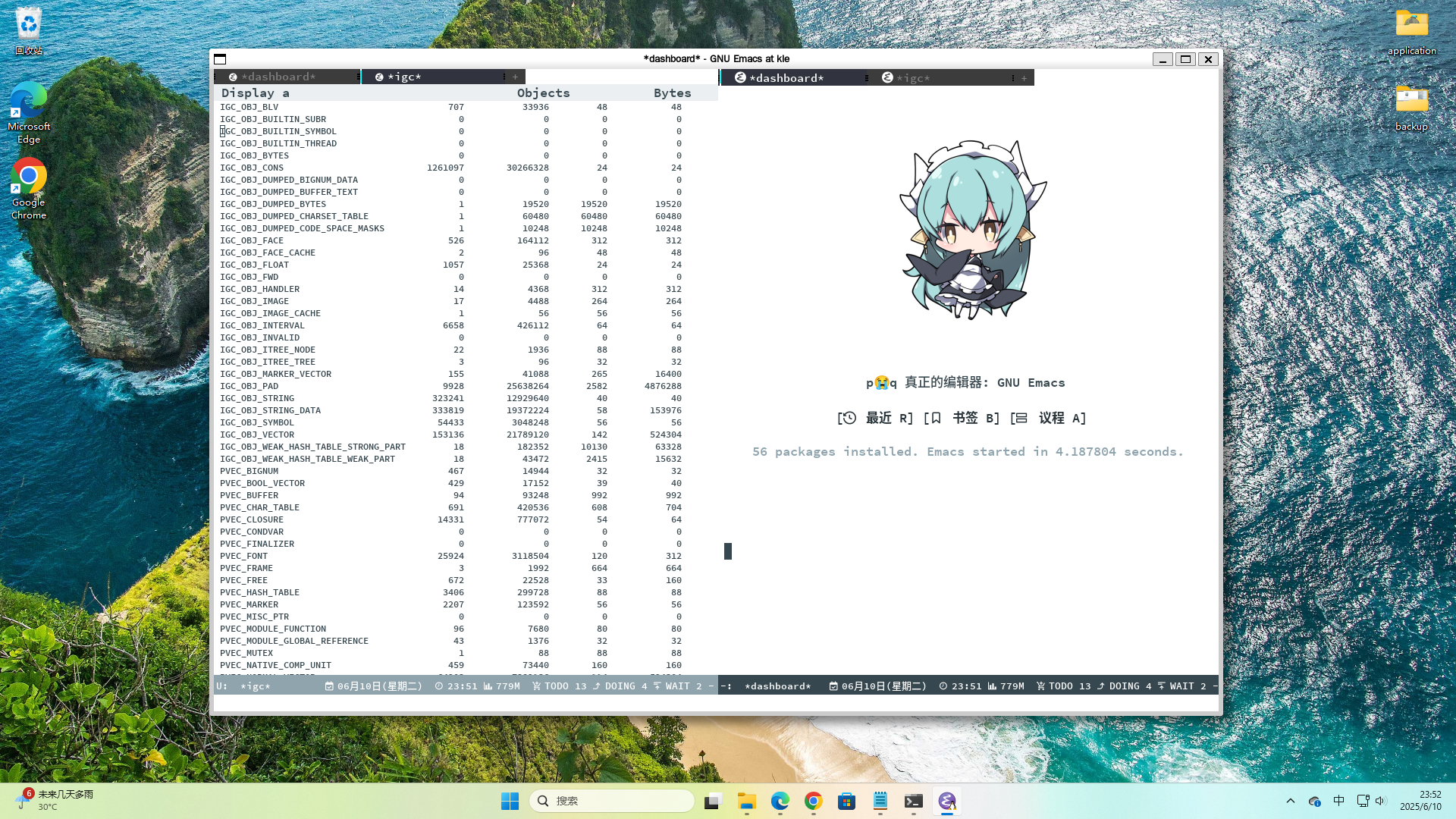The width and height of the screenshot is (1456, 819).
Task: Switch to the *igc* tab in left pane
Action: pos(434,77)
